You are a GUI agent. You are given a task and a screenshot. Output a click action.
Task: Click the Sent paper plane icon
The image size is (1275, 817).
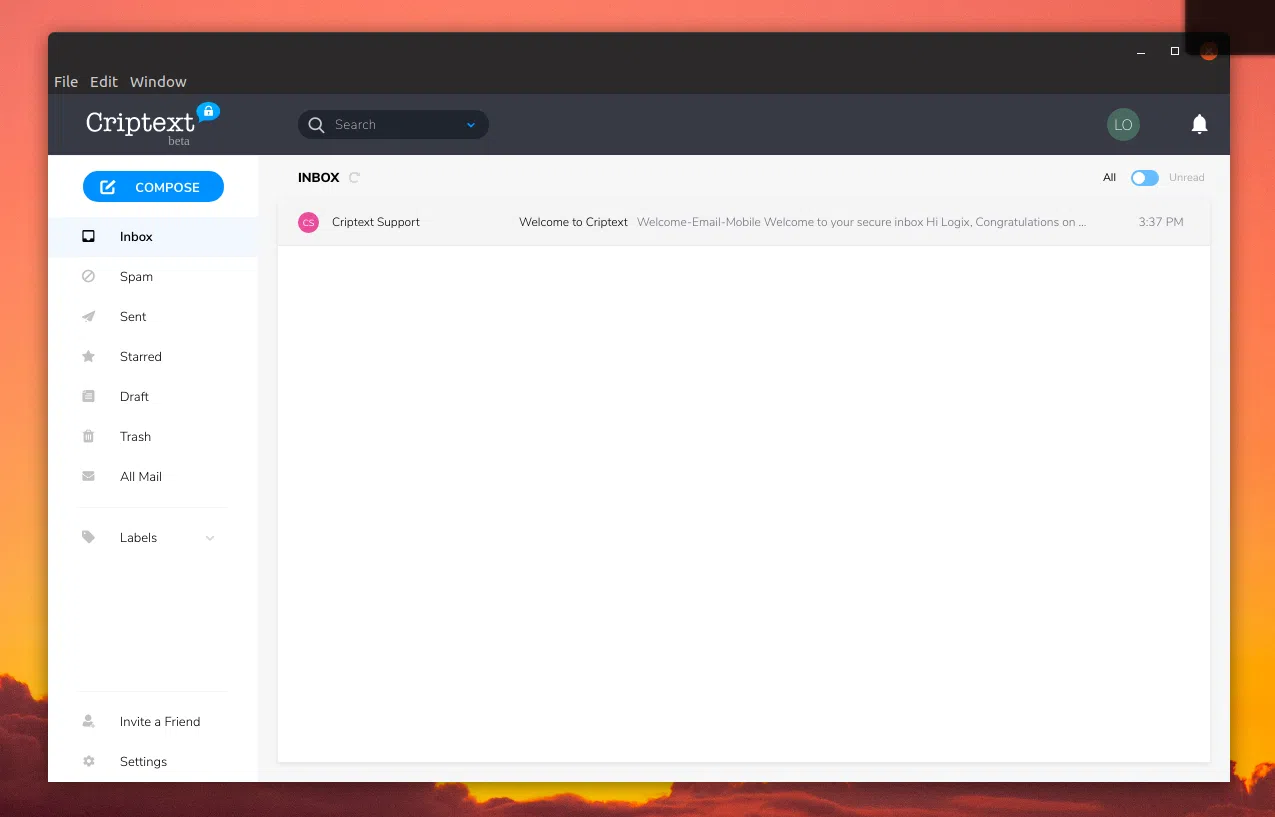pyautogui.click(x=88, y=317)
